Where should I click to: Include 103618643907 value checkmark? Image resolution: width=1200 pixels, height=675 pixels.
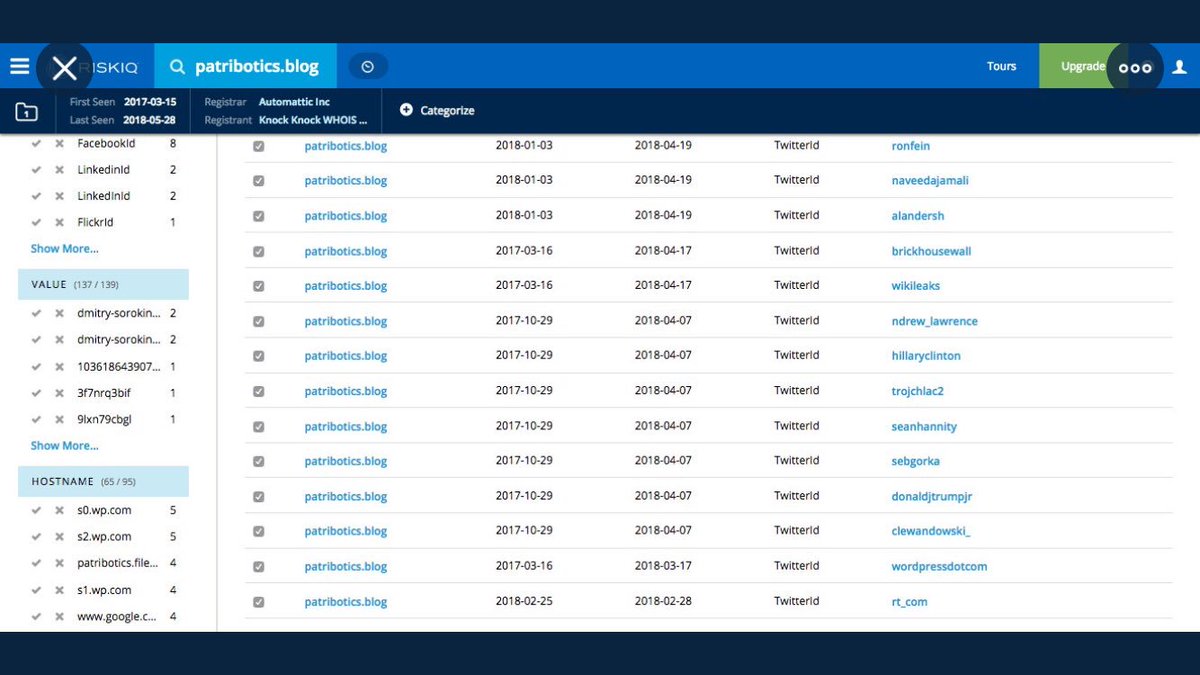[x=36, y=367]
